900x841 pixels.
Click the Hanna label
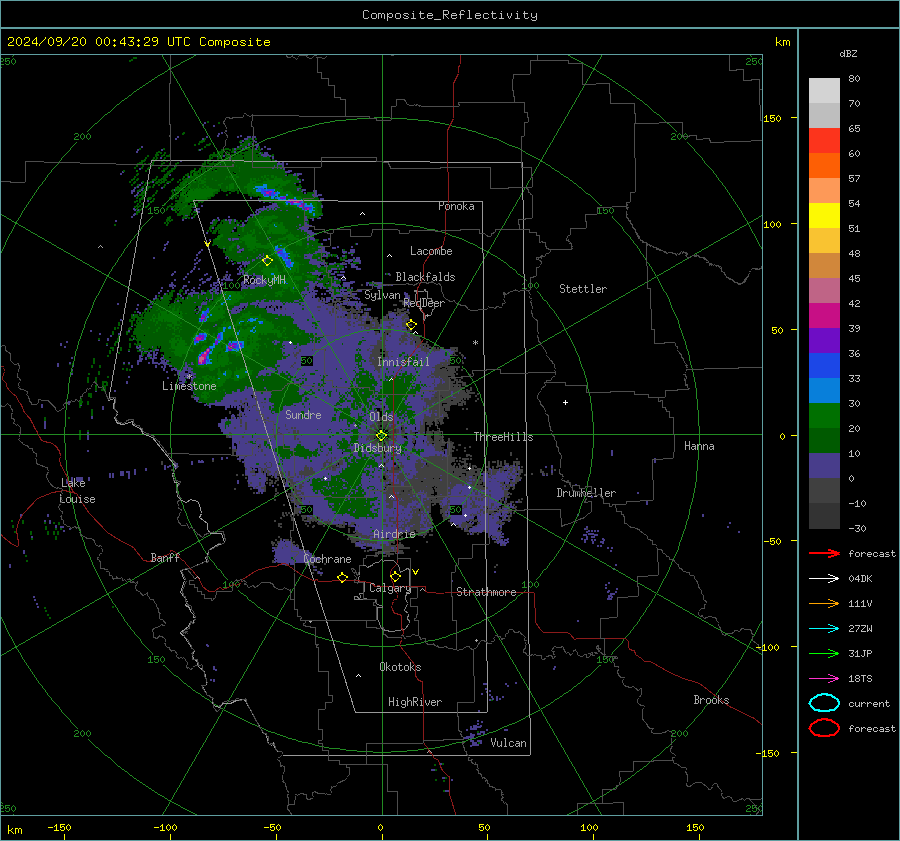point(699,446)
